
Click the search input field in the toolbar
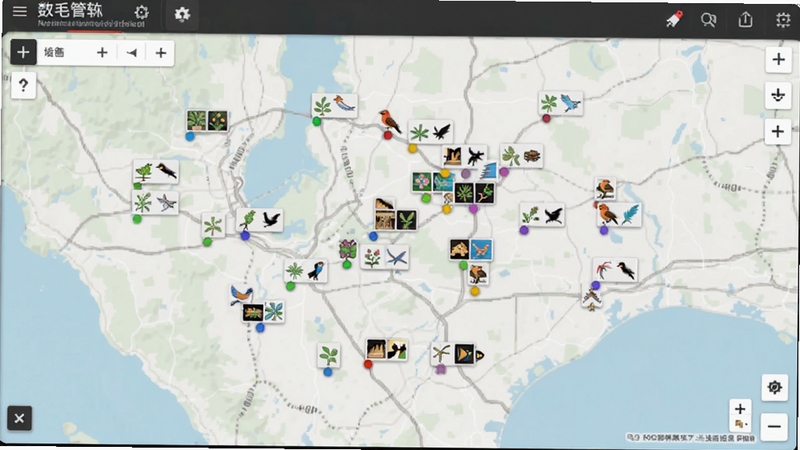[x=64, y=53]
